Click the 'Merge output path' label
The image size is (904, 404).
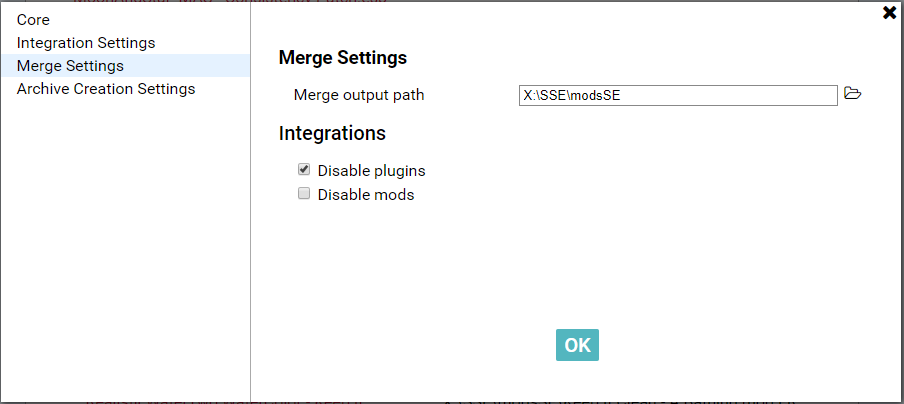359,95
